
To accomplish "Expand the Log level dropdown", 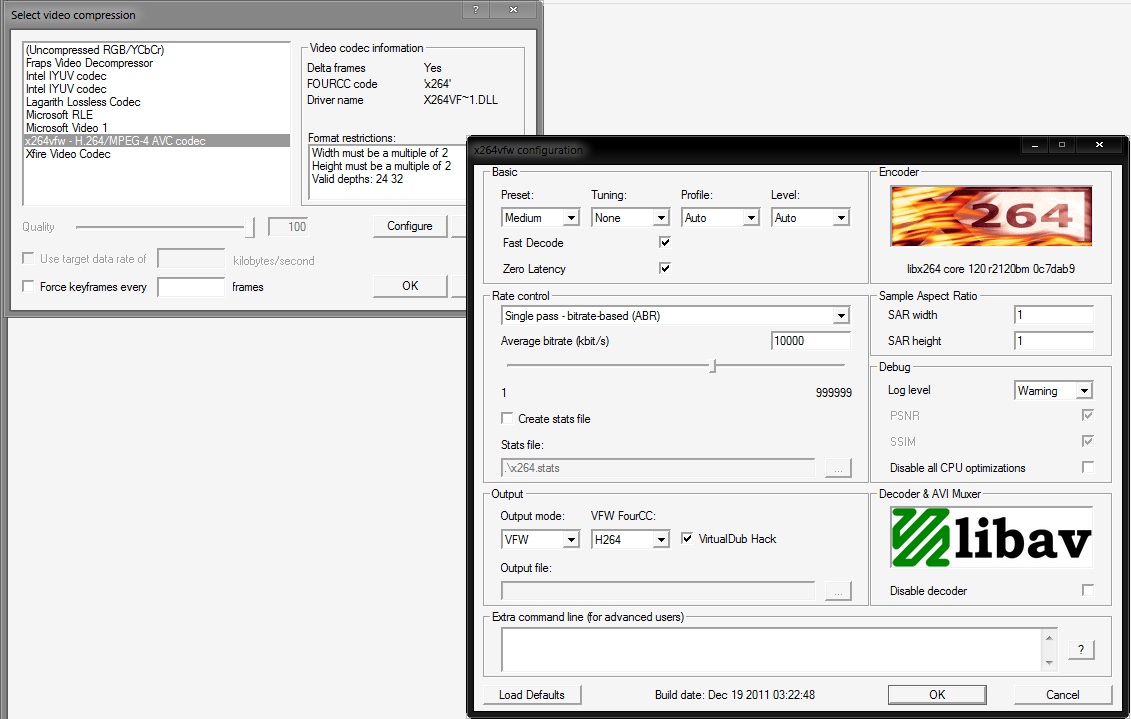I will pyautogui.click(x=1054, y=390).
